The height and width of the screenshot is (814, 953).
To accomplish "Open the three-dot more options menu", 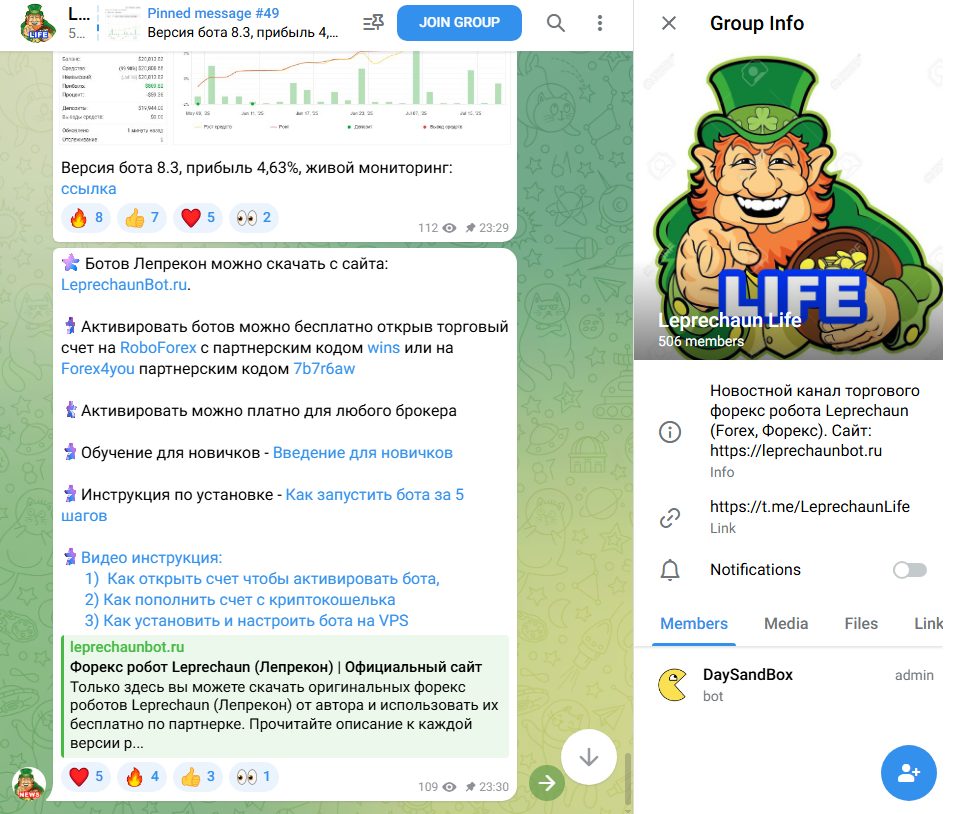I will [x=600, y=23].
